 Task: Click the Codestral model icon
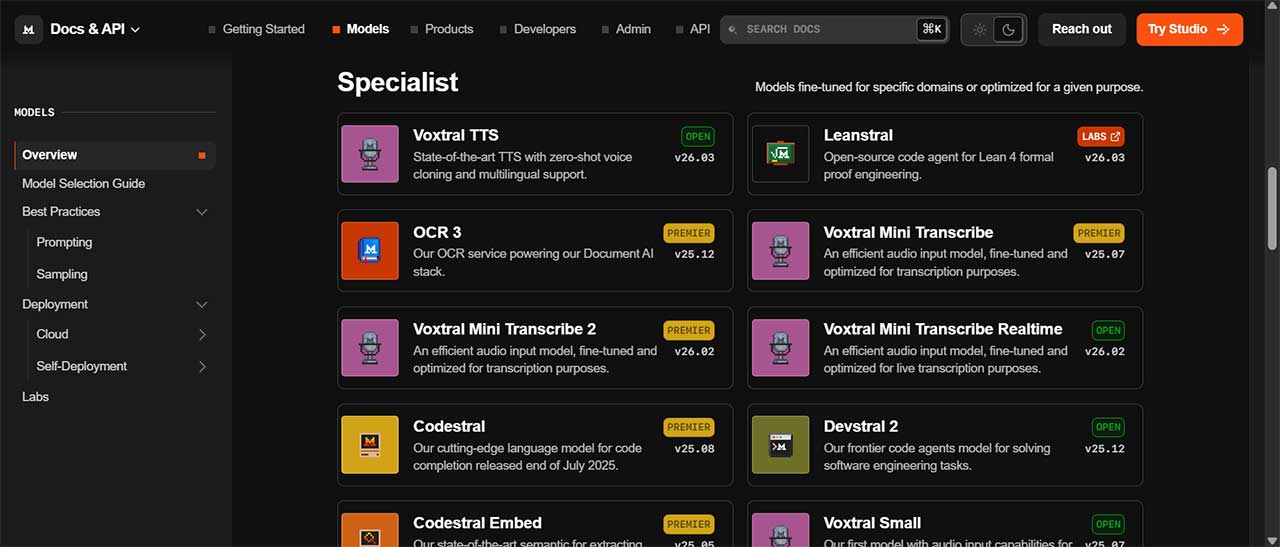(370, 445)
